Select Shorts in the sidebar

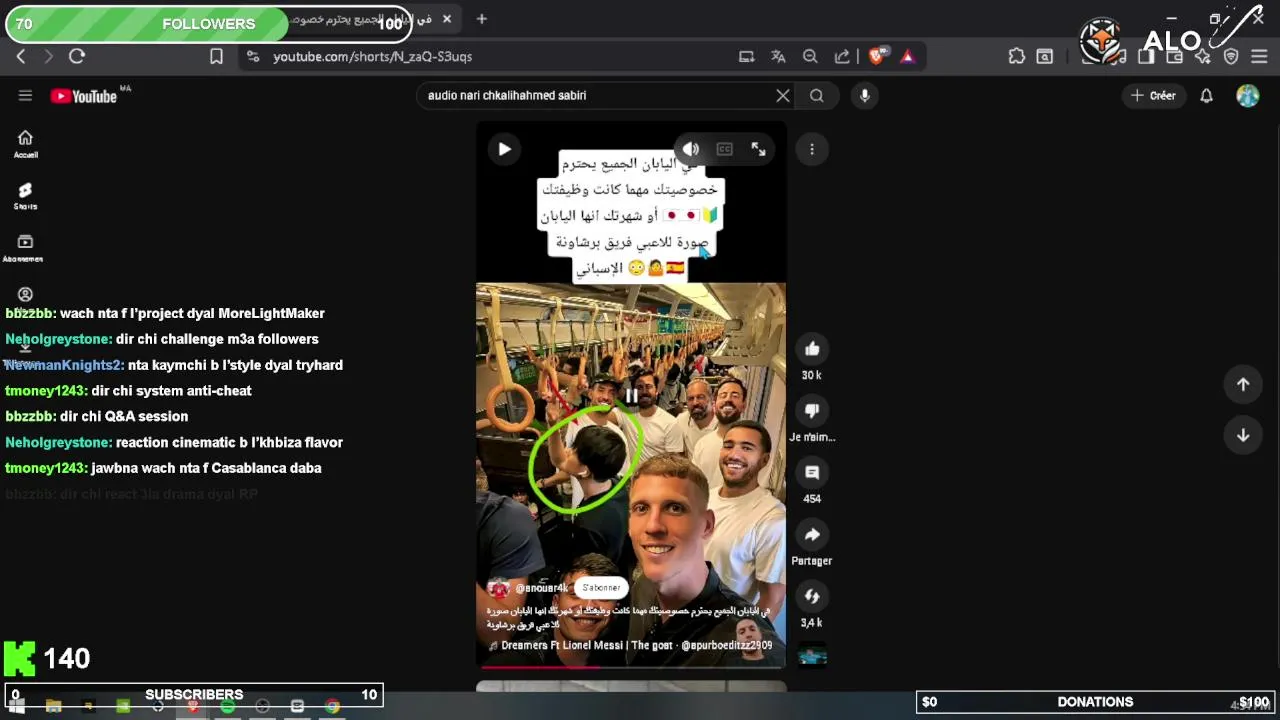(x=25, y=196)
